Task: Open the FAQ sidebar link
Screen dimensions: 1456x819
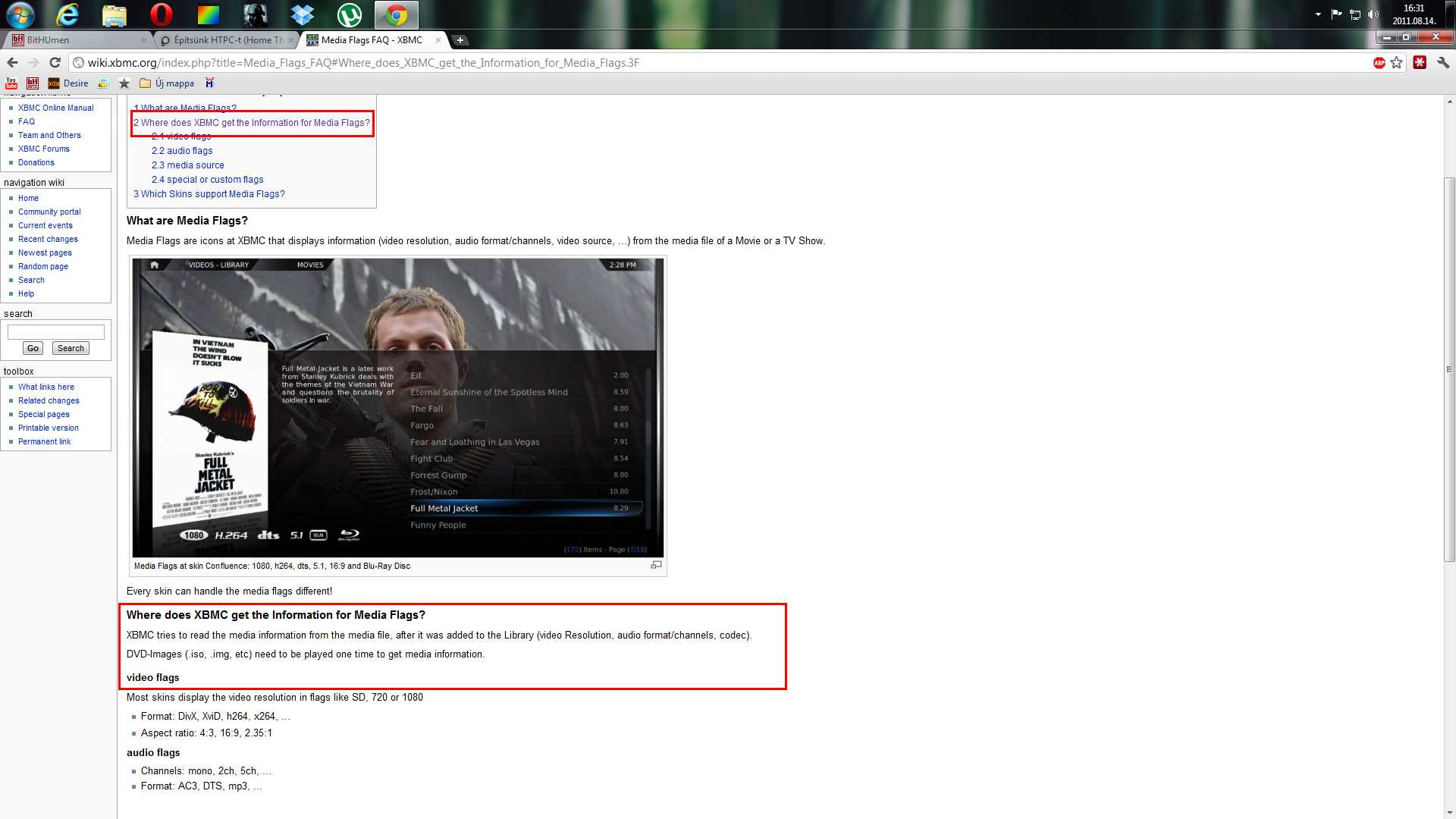Action: [27, 121]
